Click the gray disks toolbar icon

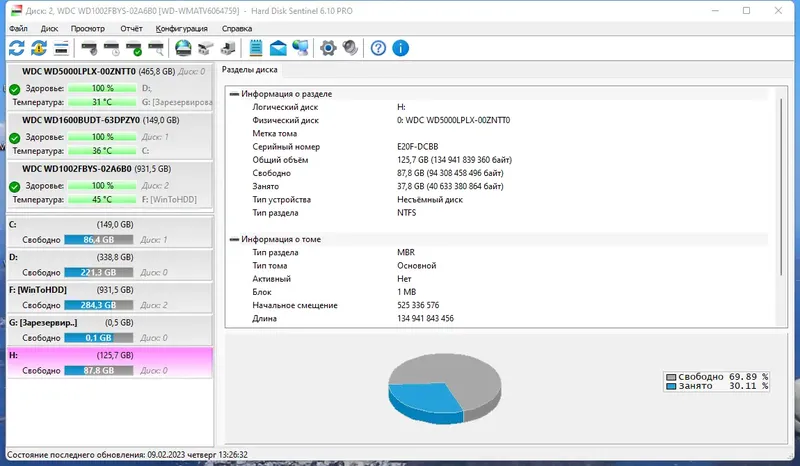click(206, 48)
